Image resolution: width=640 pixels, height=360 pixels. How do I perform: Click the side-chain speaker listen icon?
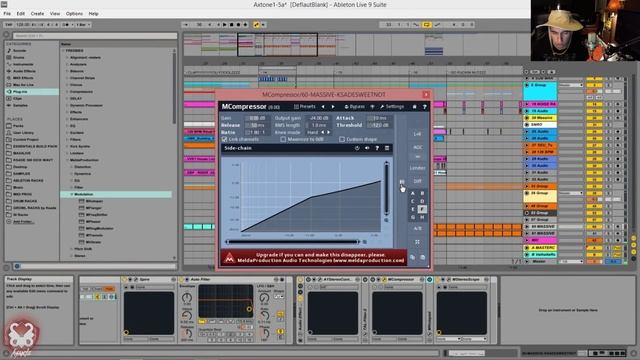point(367,148)
